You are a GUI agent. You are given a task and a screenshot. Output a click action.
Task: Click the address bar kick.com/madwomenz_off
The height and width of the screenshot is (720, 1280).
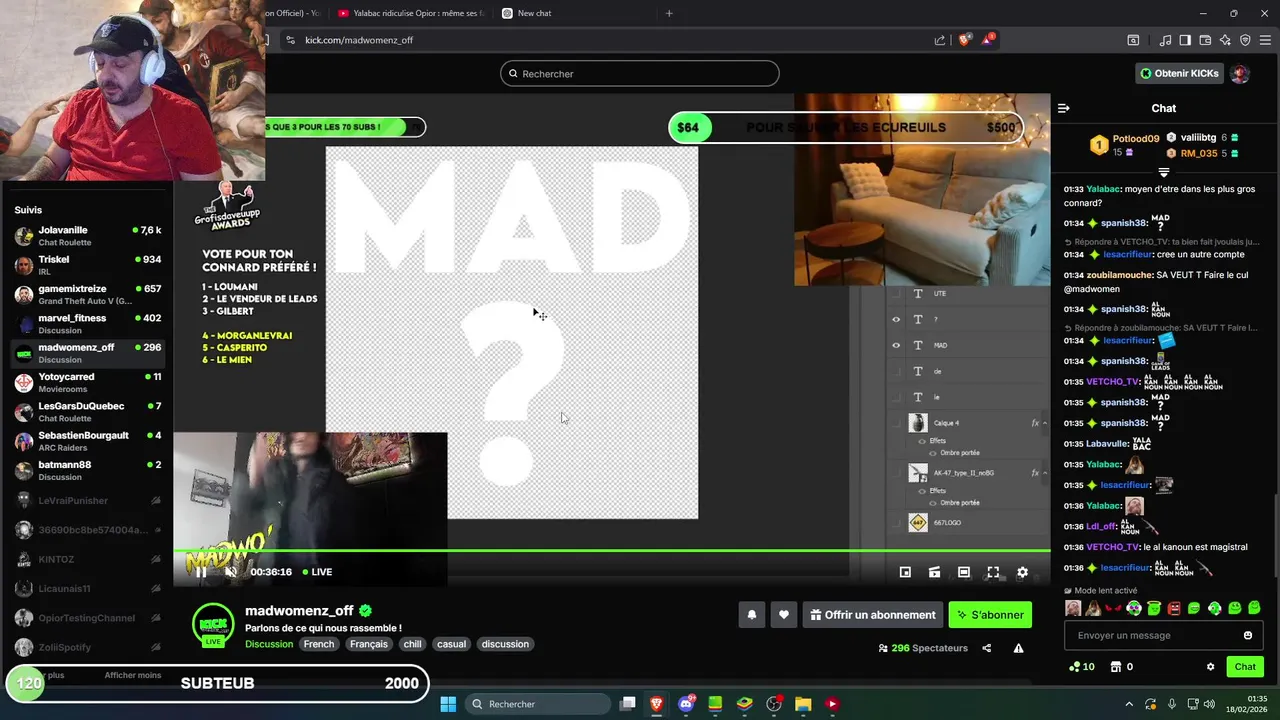tap(359, 40)
